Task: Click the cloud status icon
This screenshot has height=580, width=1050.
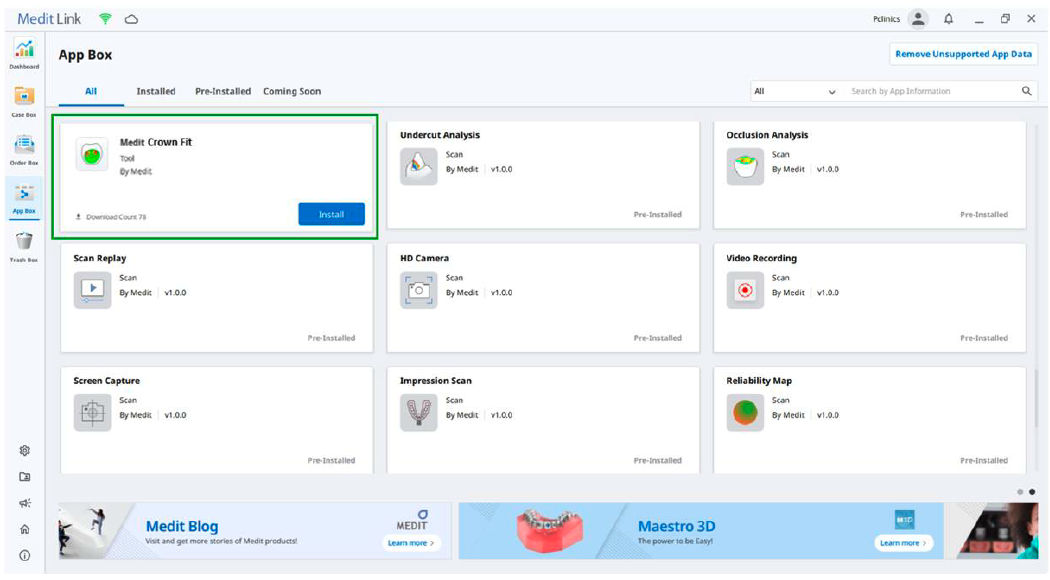Action: (x=131, y=19)
